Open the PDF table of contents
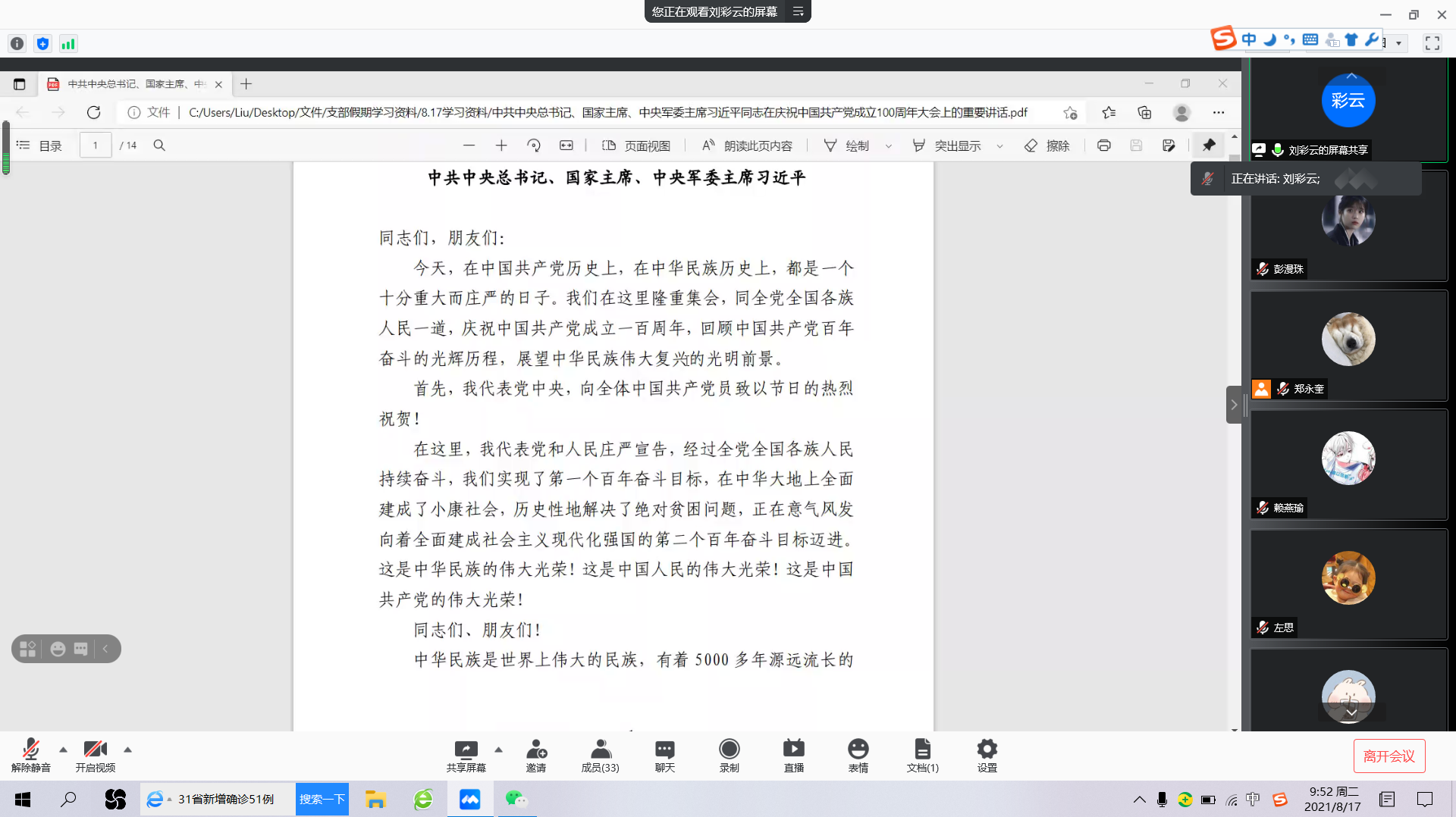The width and height of the screenshot is (1456, 817). point(39,146)
